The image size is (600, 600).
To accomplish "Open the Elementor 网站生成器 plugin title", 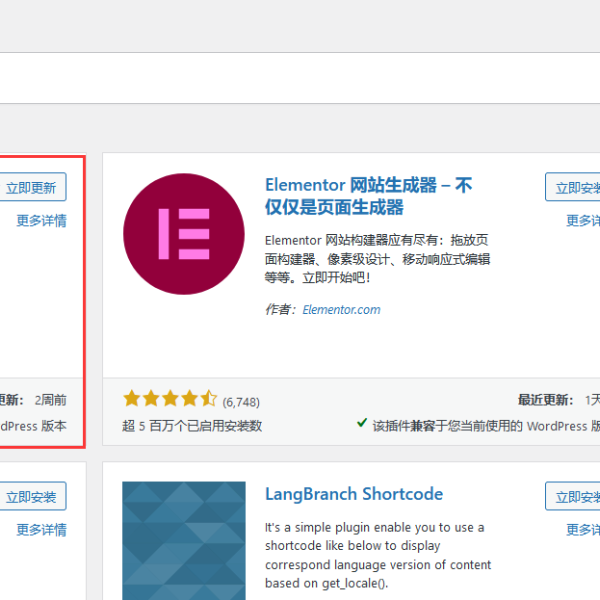I will (x=368, y=196).
